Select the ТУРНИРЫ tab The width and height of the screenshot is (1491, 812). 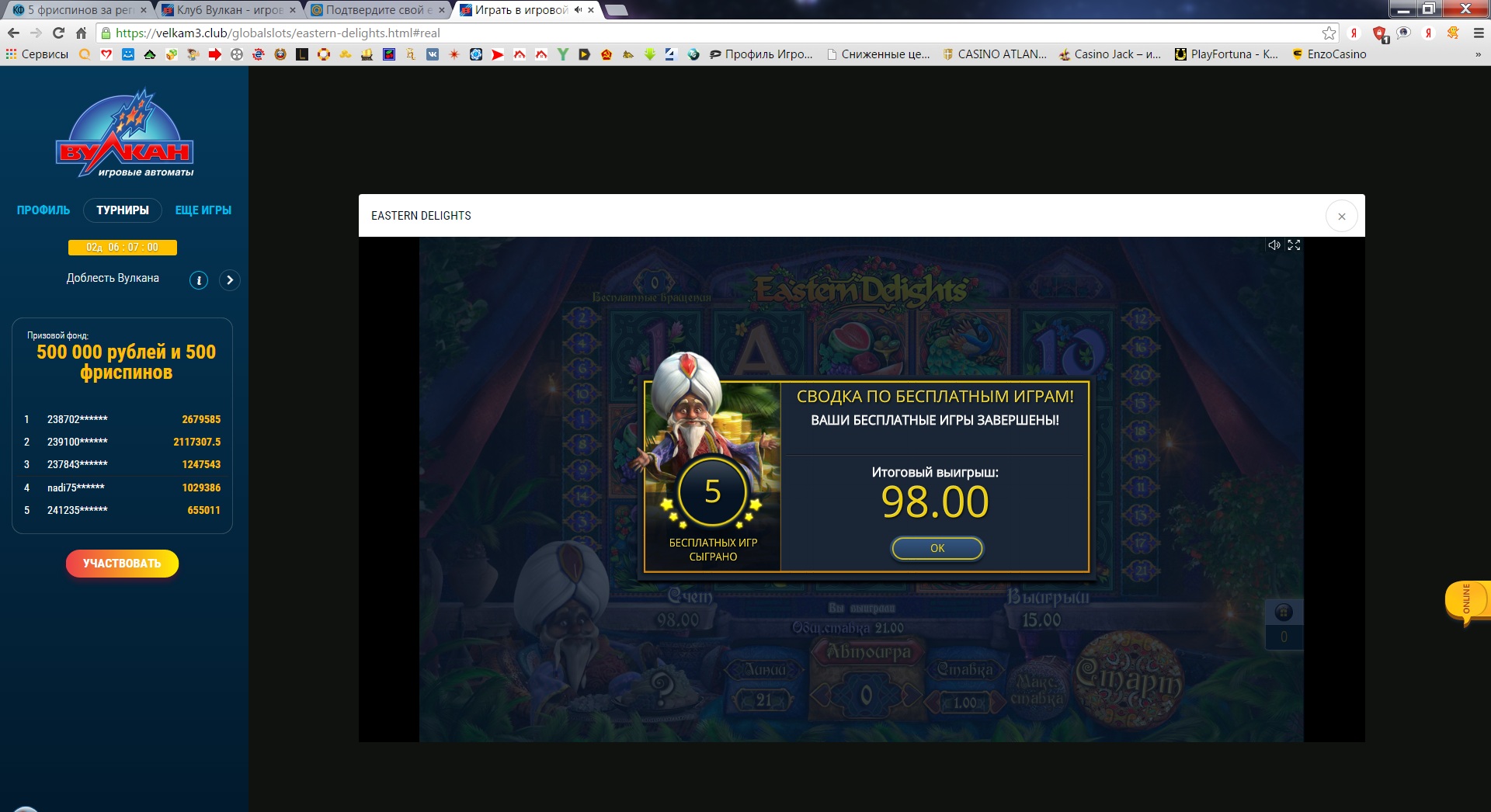[123, 210]
